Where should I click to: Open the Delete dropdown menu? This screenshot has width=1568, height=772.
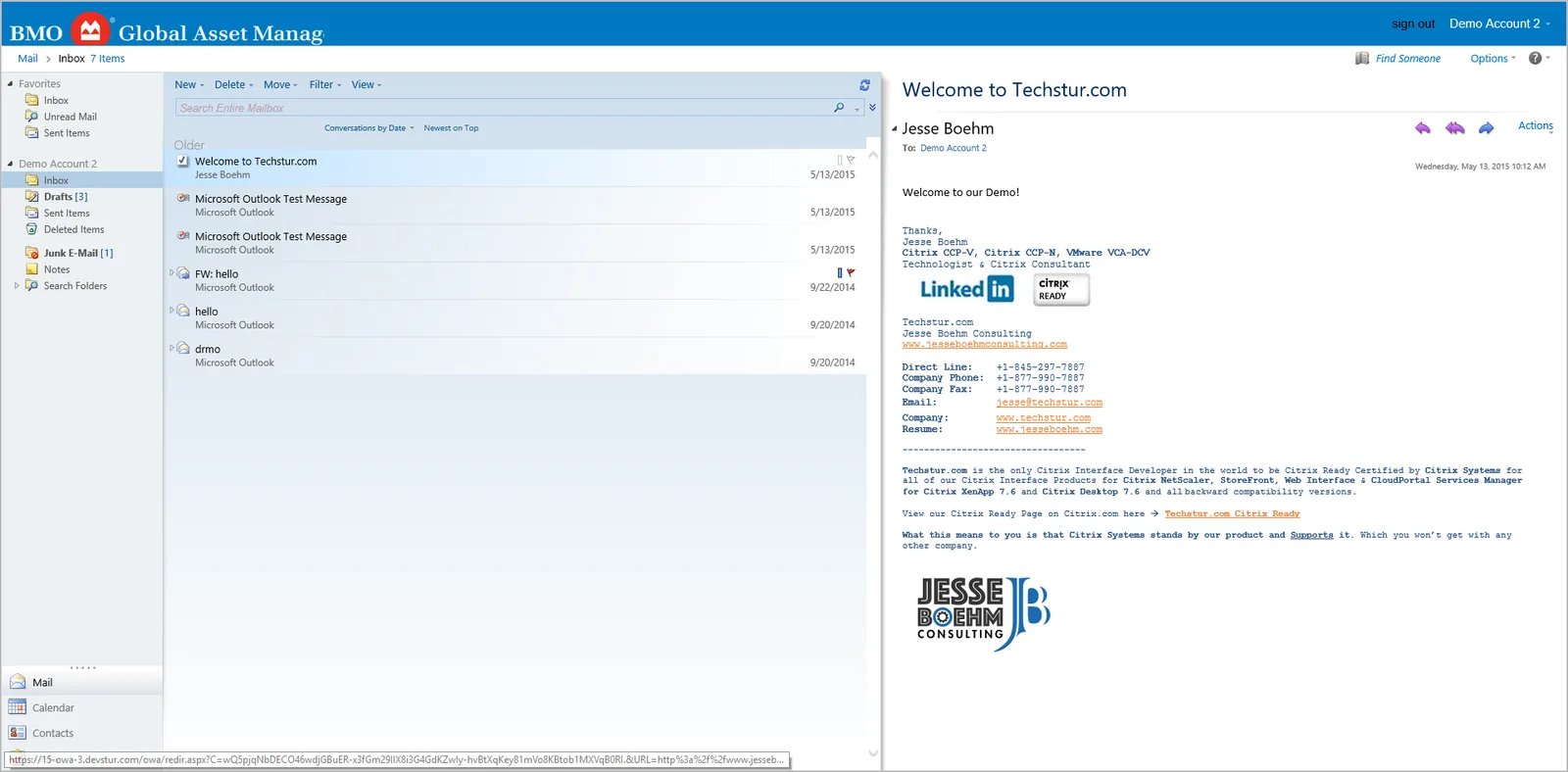click(x=233, y=85)
